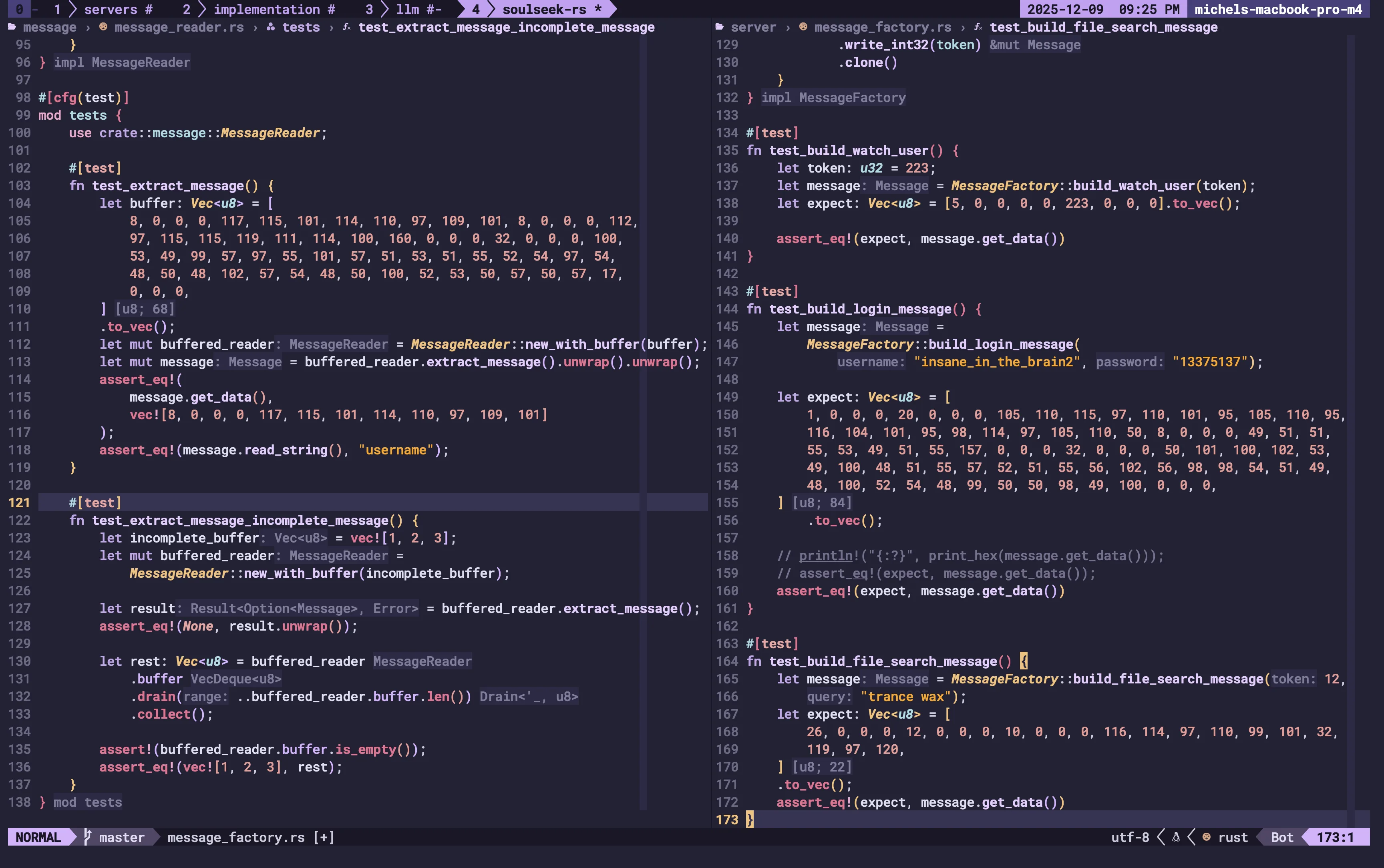Click the '[u8; 22]' inlay hint
The image size is (1384, 868).
[x=822, y=766]
